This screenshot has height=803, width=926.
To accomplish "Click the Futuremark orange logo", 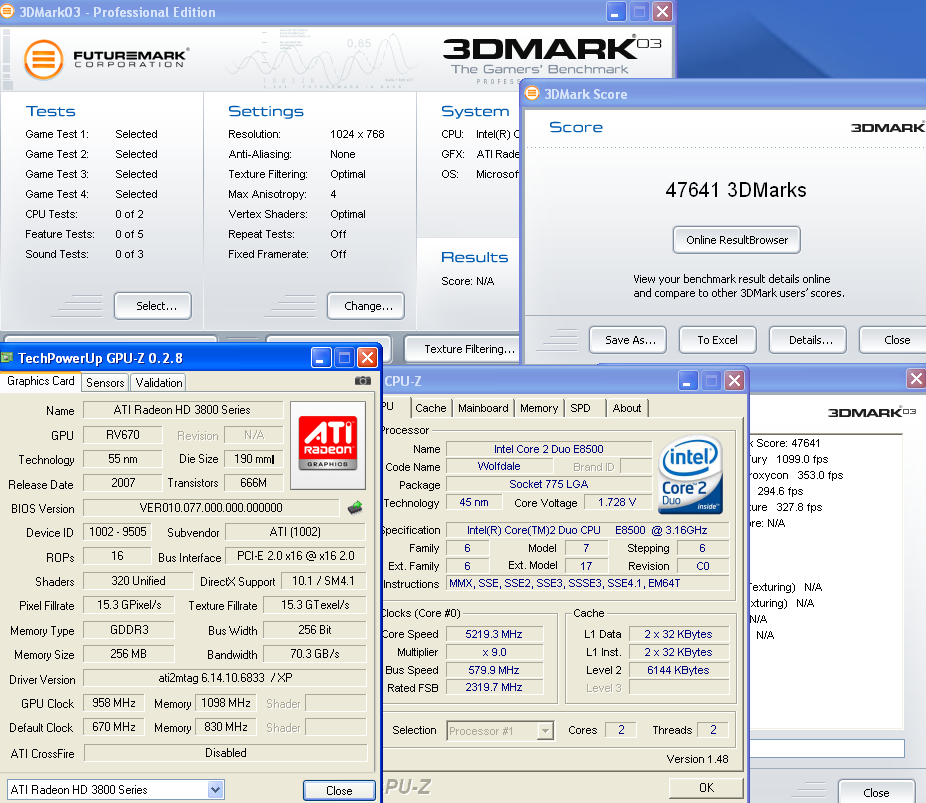I will click(43, 60).
